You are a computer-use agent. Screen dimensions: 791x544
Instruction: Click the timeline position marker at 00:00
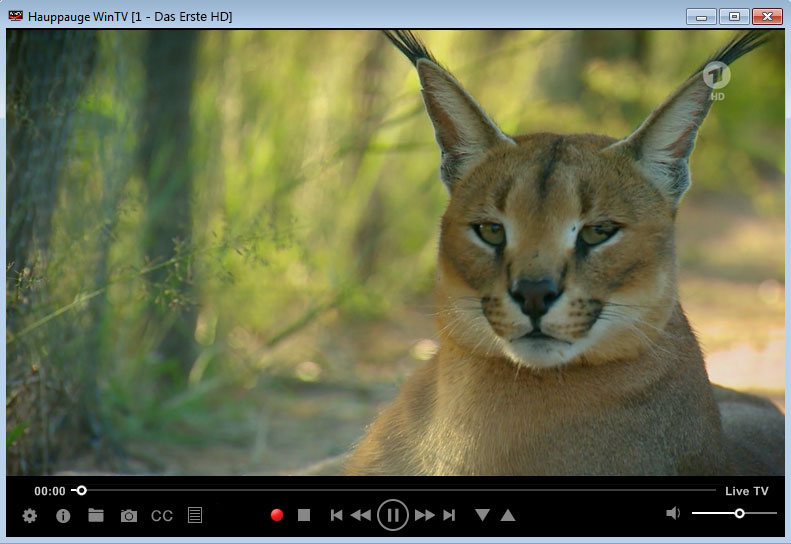coord(82,491)
